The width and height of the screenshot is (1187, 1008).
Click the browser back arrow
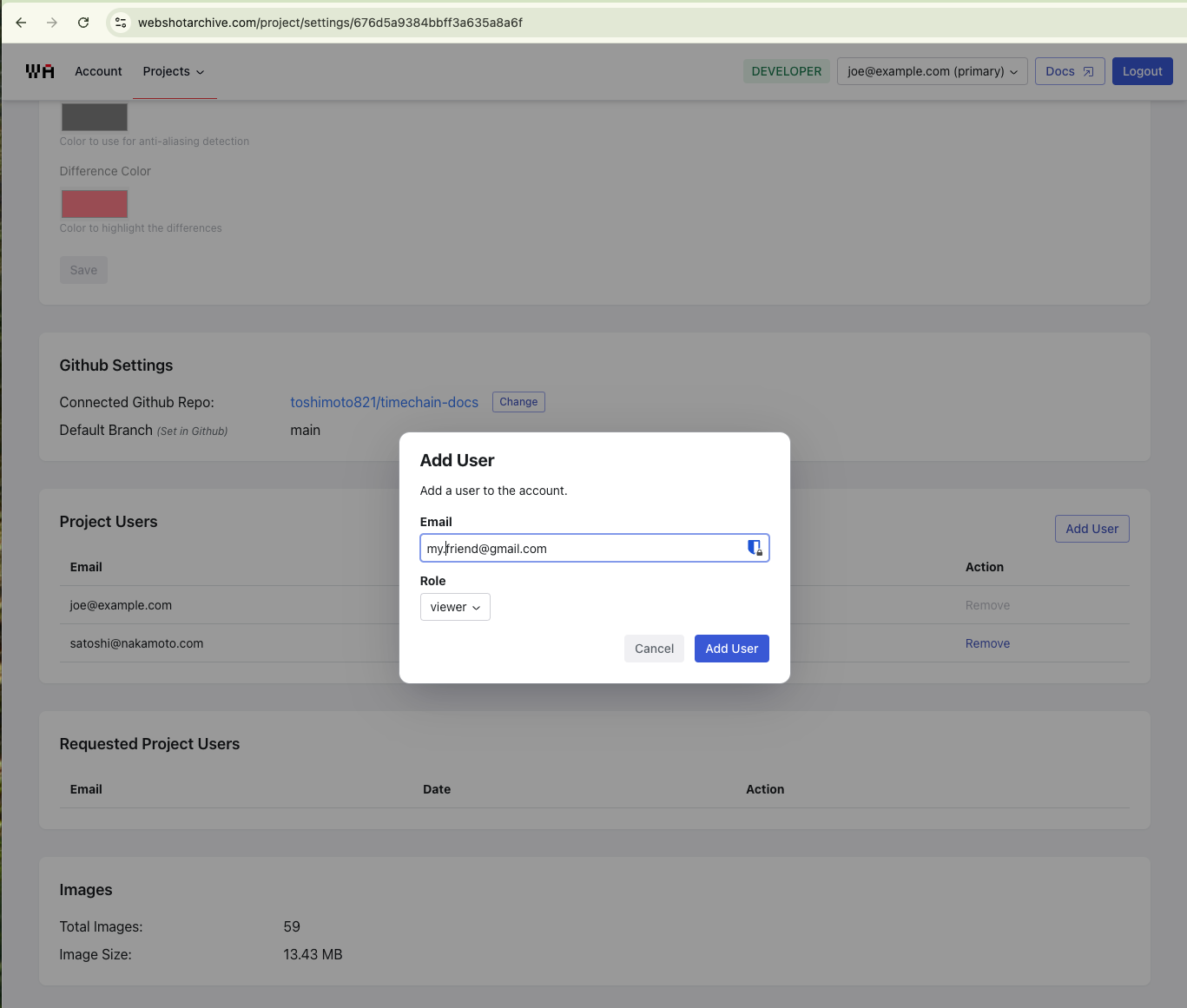[21, 23]
